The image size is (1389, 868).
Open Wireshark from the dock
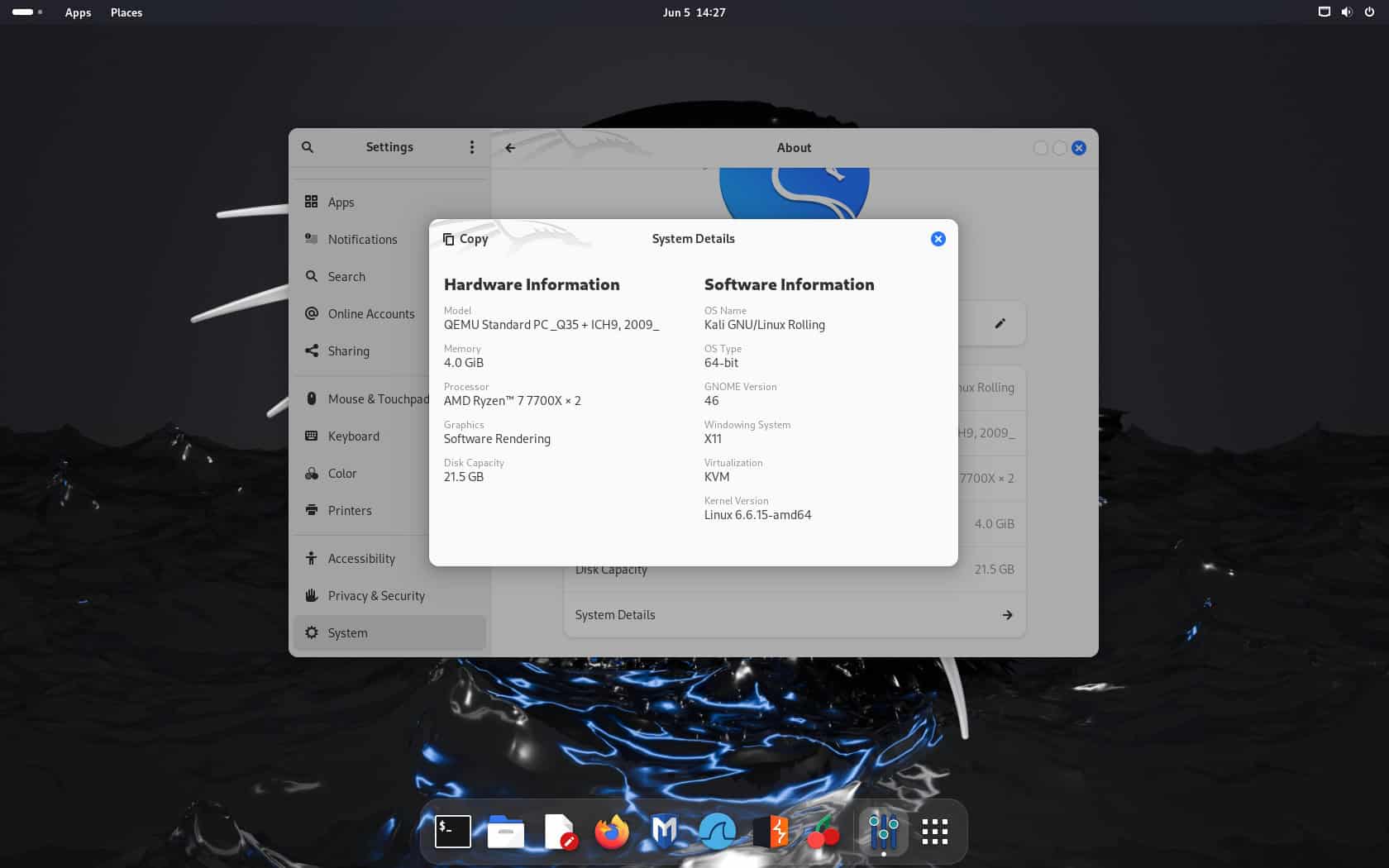tap(718, 831)
